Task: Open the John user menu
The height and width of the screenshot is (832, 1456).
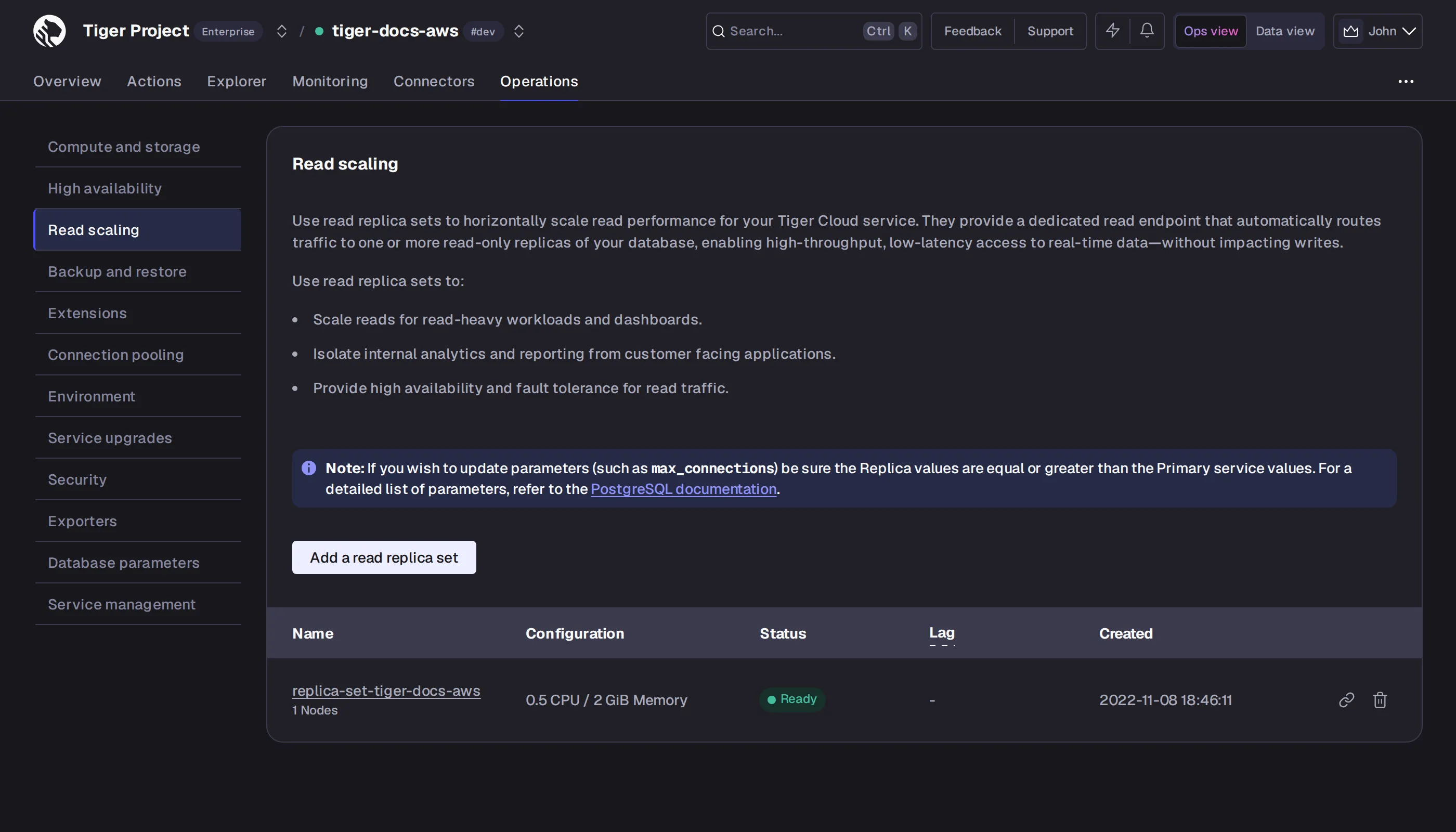Action: [1377, 31]
